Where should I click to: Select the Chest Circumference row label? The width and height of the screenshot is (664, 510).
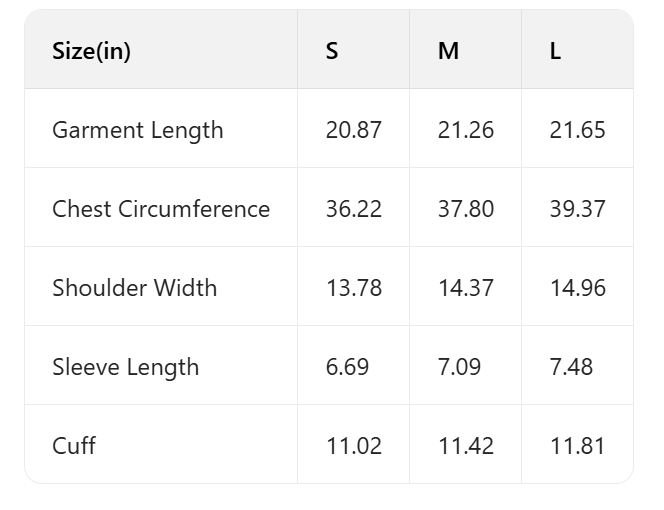161,209
